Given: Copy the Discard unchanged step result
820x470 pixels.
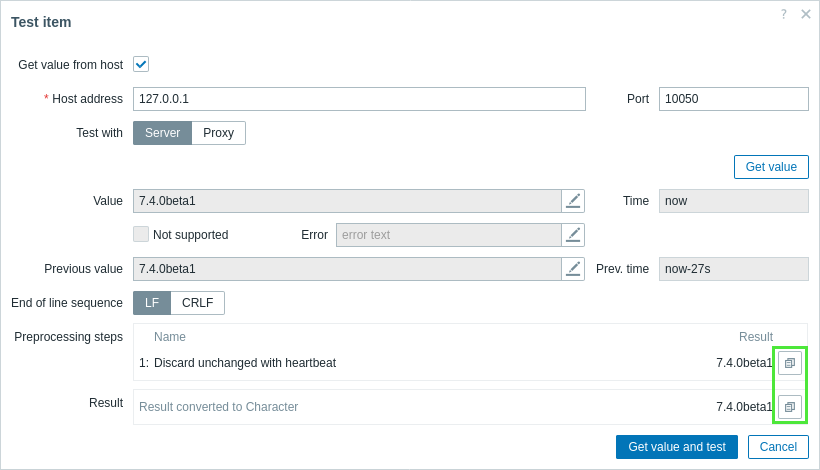Looking at the screenshot, I should pyautogui.click(x=790, y=363).
